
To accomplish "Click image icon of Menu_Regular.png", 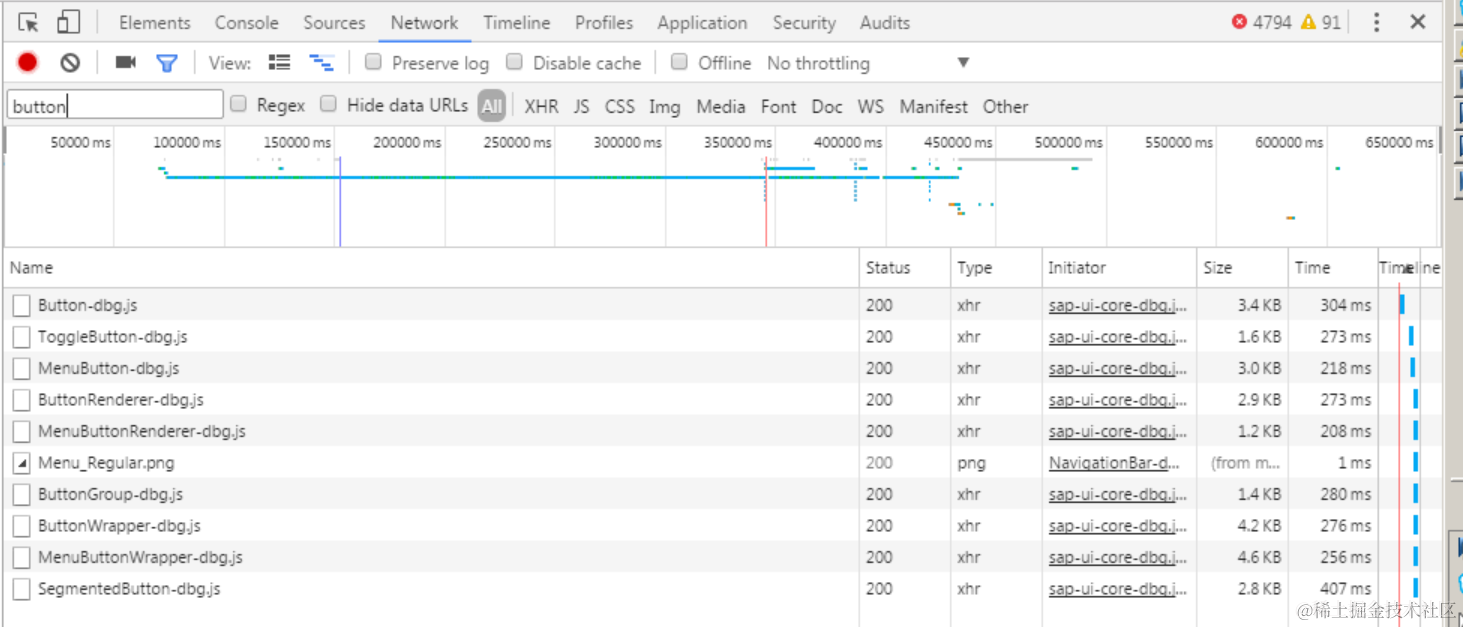I will click(x=21, y=463).
